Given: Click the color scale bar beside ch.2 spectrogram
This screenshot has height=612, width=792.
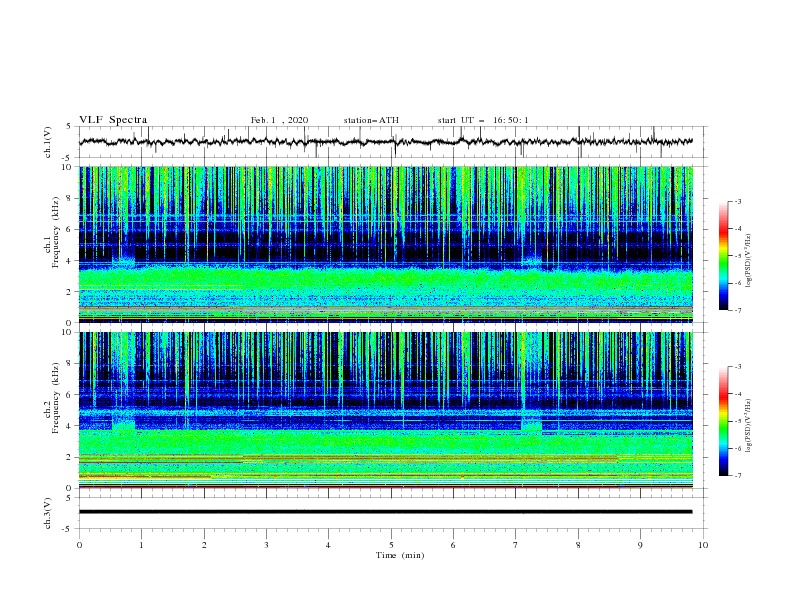Looking at the screenshot, I should 723,421.
